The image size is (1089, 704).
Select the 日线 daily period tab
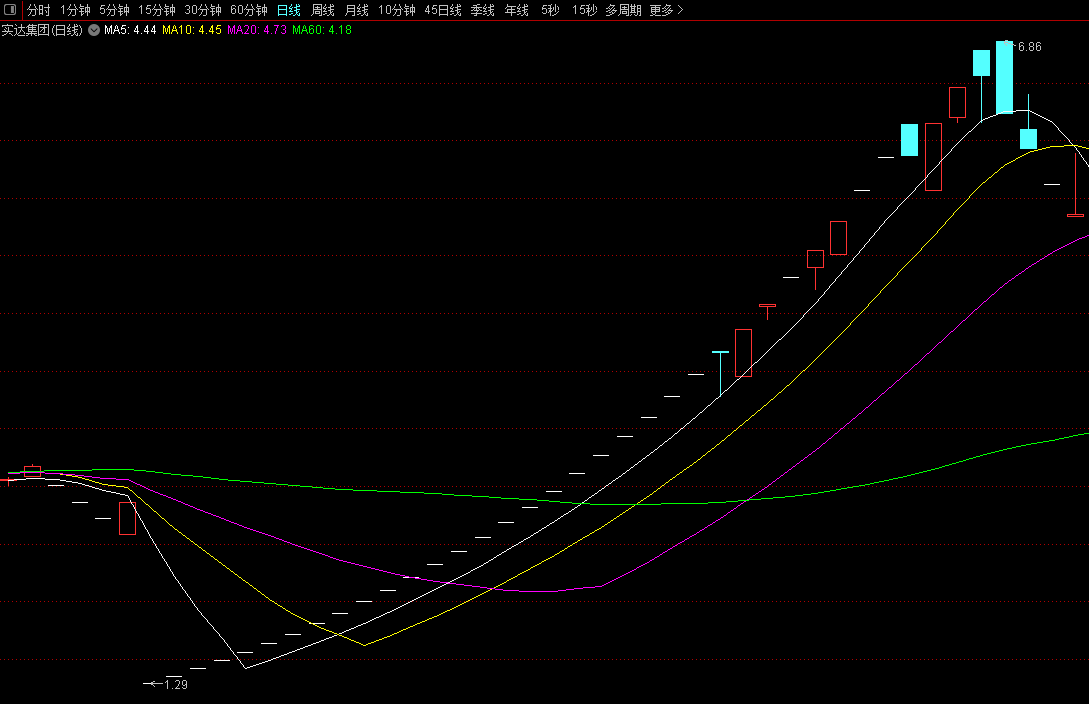pyautogui.click(x=288, y=10)
